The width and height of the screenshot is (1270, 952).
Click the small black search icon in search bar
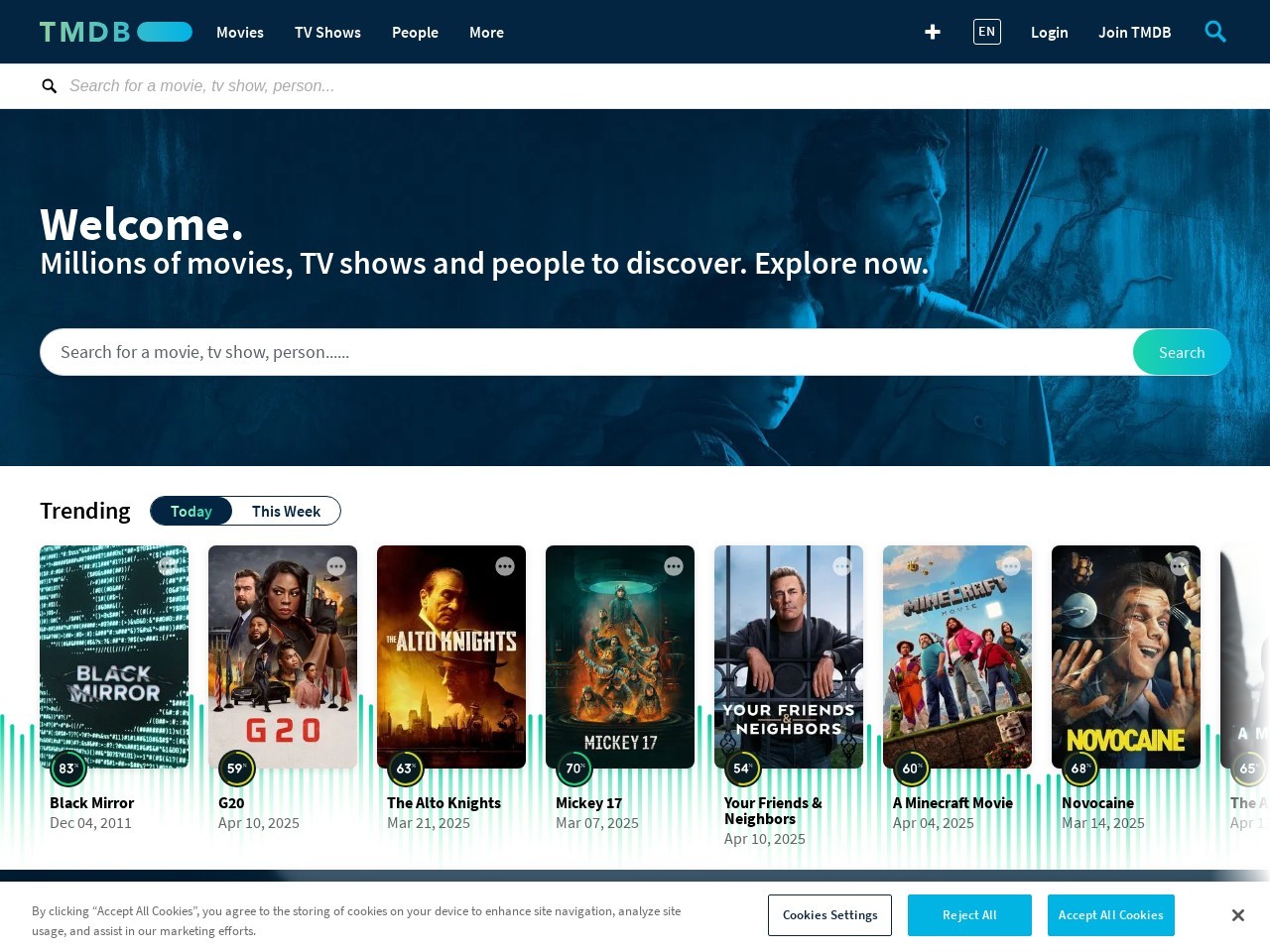tap(49, 86)
